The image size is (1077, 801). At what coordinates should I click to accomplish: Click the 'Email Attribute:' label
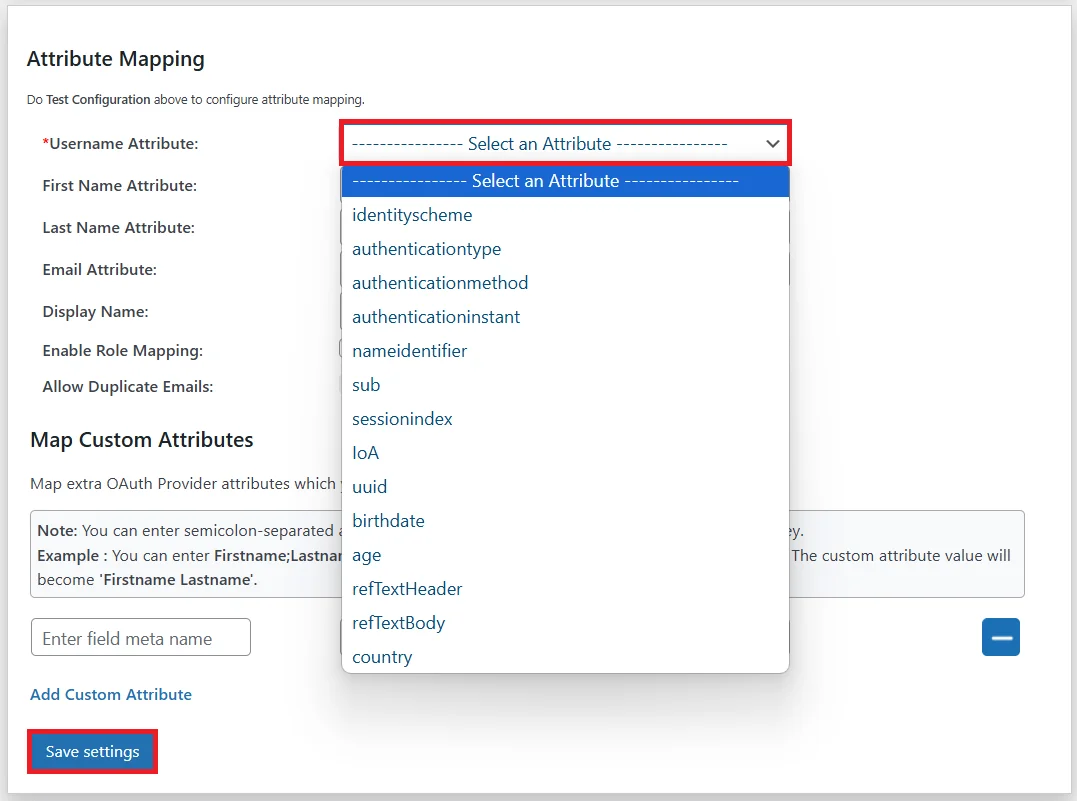coord(100,269)
